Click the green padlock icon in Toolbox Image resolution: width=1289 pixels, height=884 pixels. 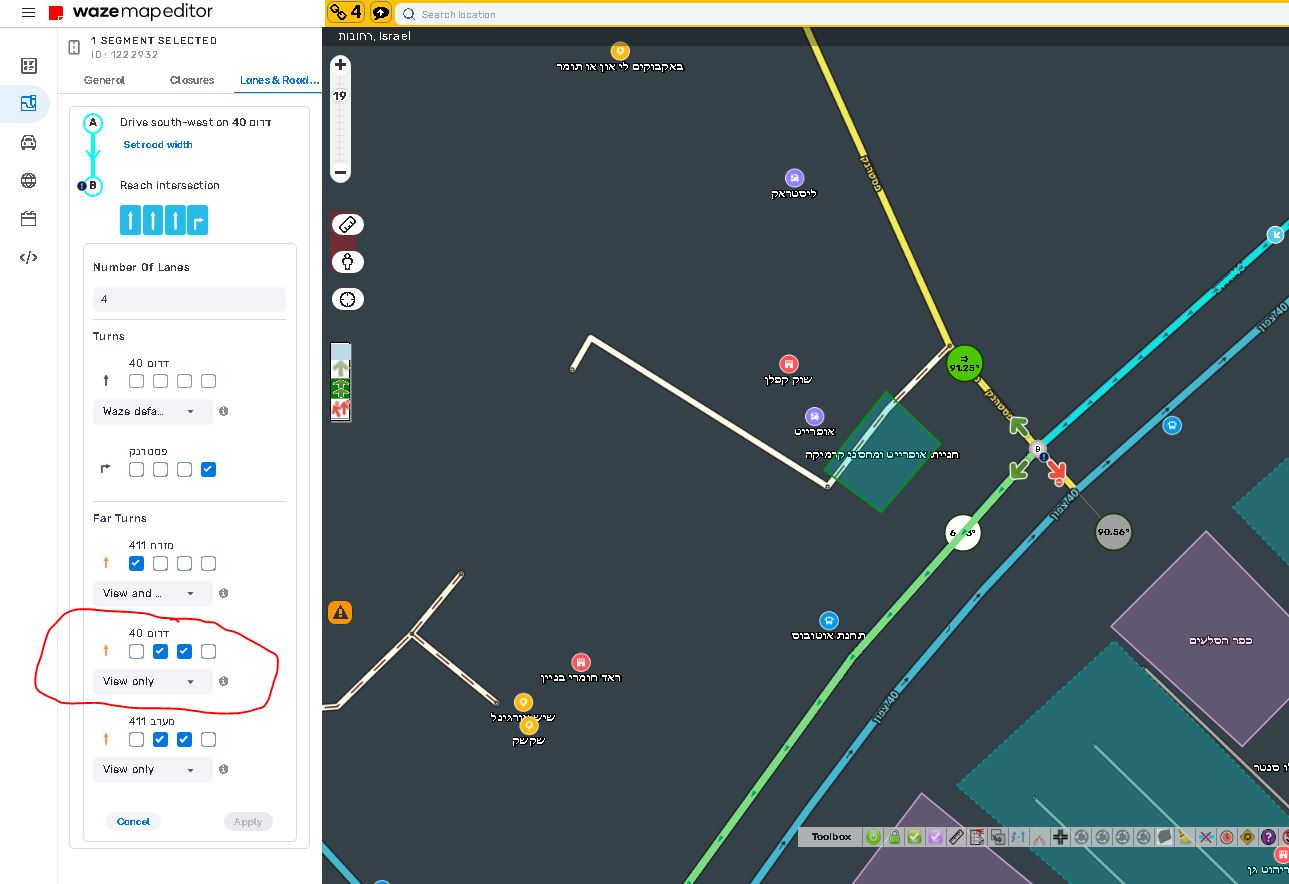pos(894,837)
